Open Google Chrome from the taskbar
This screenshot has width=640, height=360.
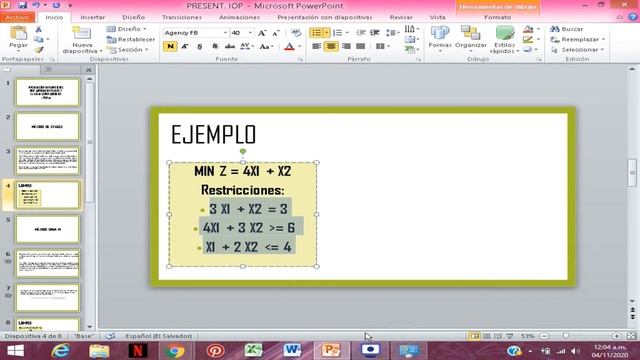[176, 351]
